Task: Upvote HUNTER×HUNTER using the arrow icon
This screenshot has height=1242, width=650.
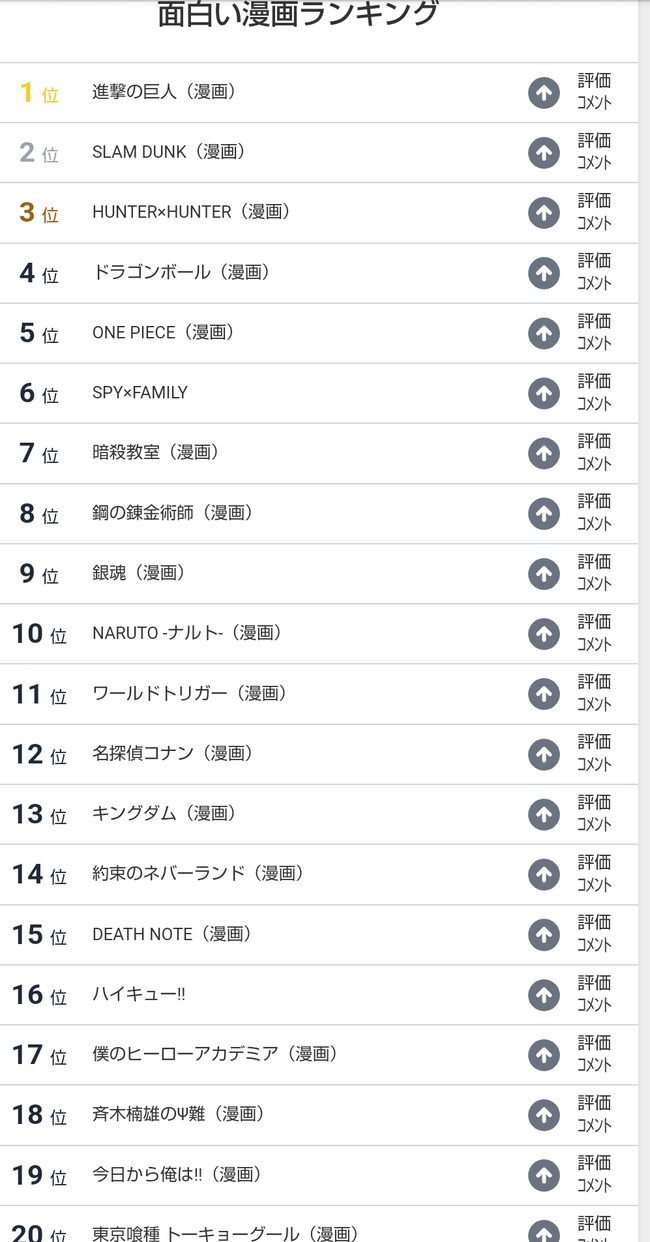Action: (544, 213)
